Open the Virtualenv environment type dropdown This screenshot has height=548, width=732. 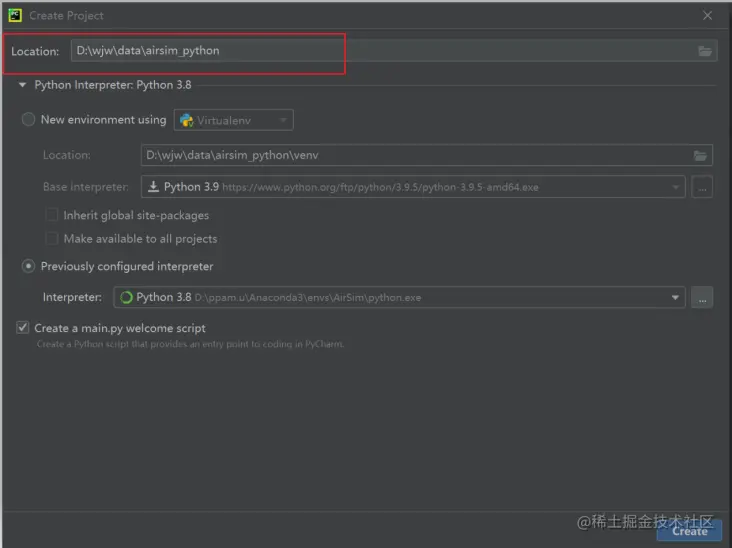tap(233, 120)
